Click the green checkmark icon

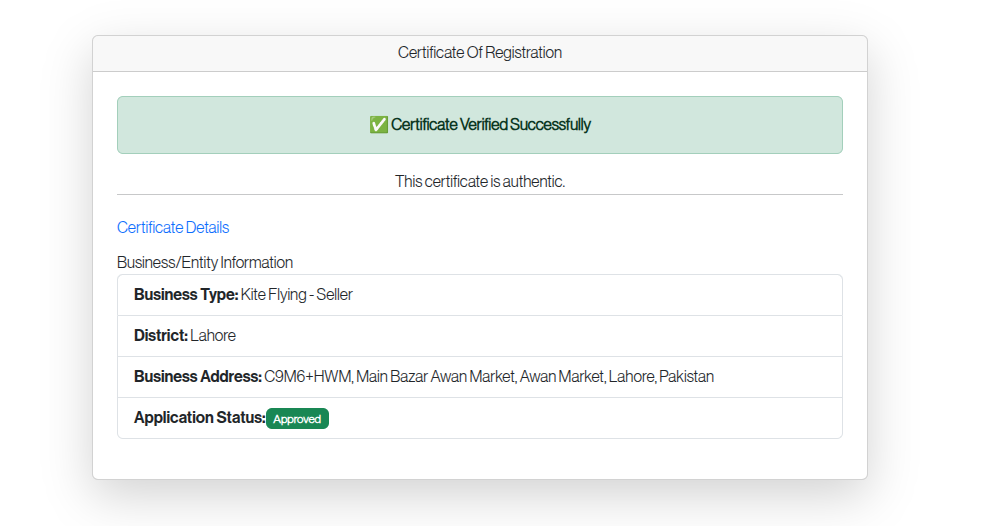coord(378,125)
